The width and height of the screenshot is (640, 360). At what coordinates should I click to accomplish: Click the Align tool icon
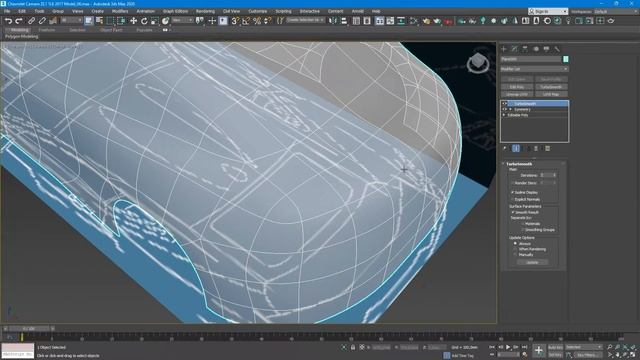click(344, 21)
